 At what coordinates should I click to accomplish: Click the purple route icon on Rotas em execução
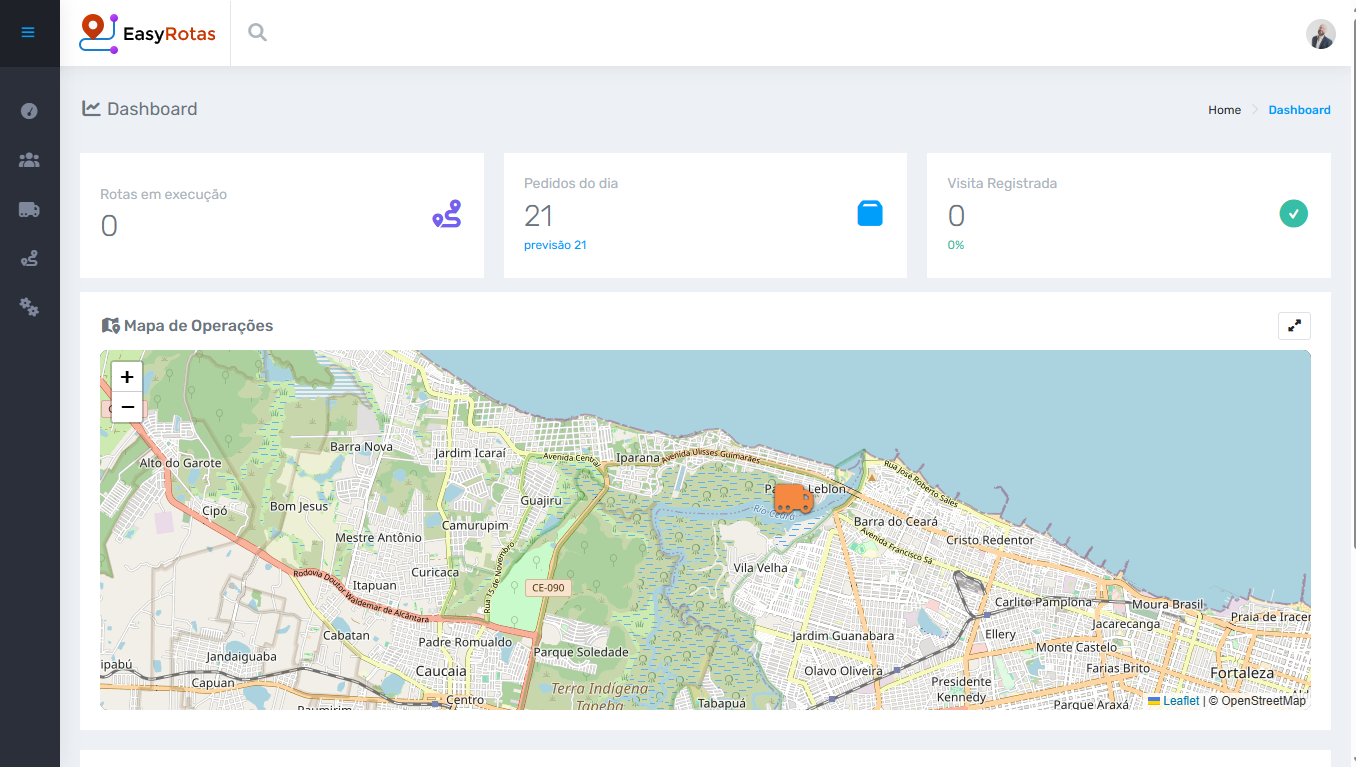pos(447,213)
